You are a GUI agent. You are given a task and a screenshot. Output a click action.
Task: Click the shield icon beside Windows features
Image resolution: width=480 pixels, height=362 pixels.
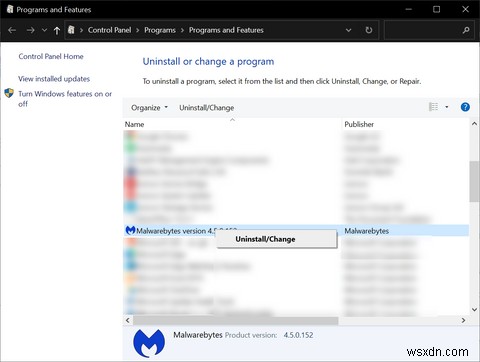pos(9,93)
